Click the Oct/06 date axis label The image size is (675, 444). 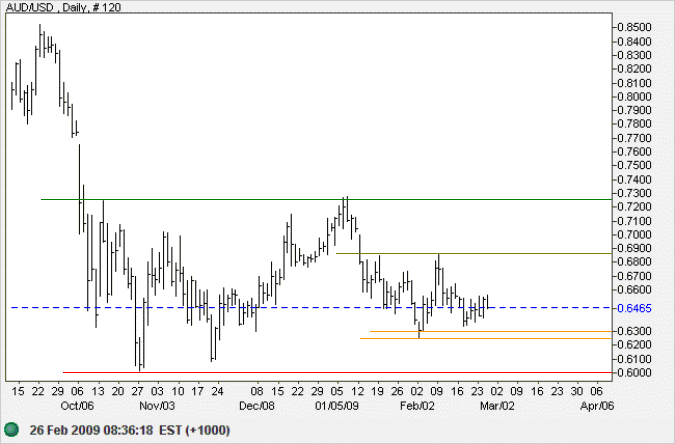click(x=77, y=406)
